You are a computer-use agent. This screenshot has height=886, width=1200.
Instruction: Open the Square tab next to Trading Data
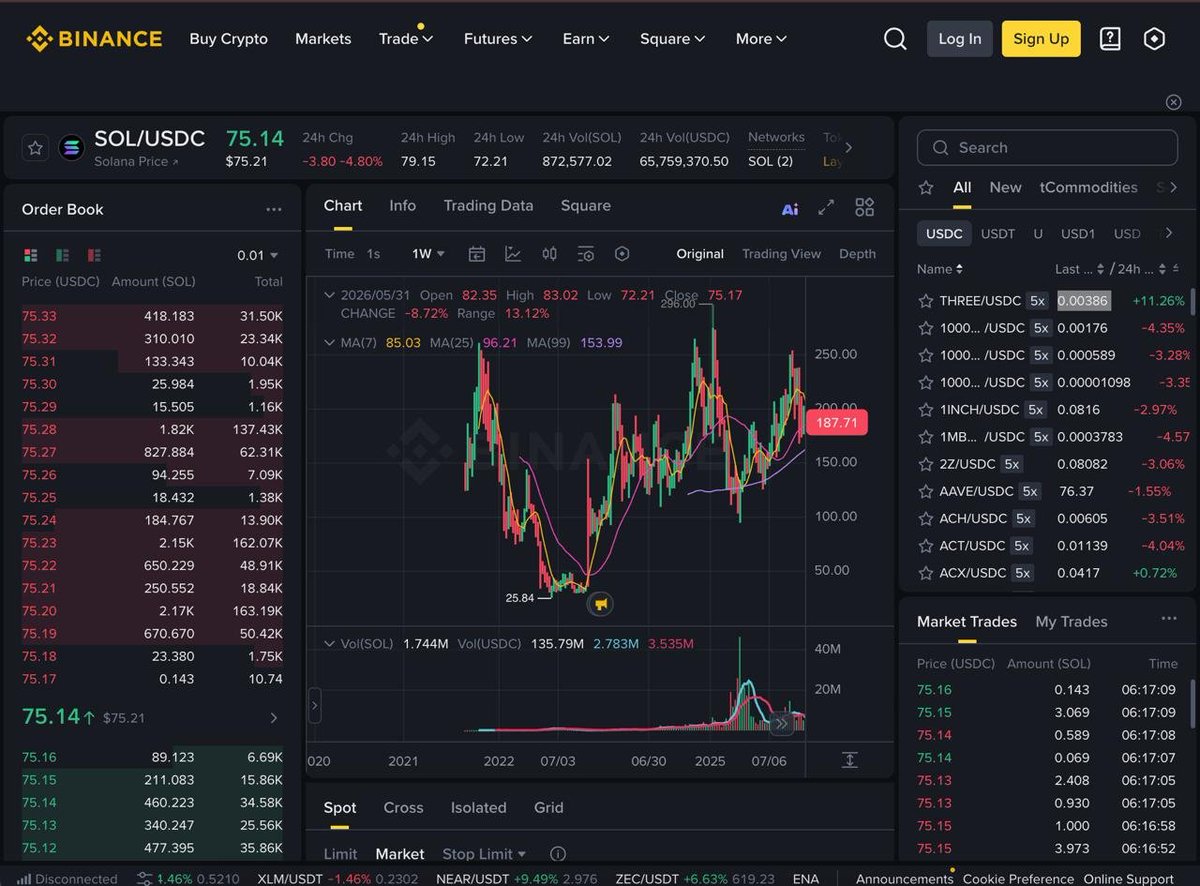point(586,205)
